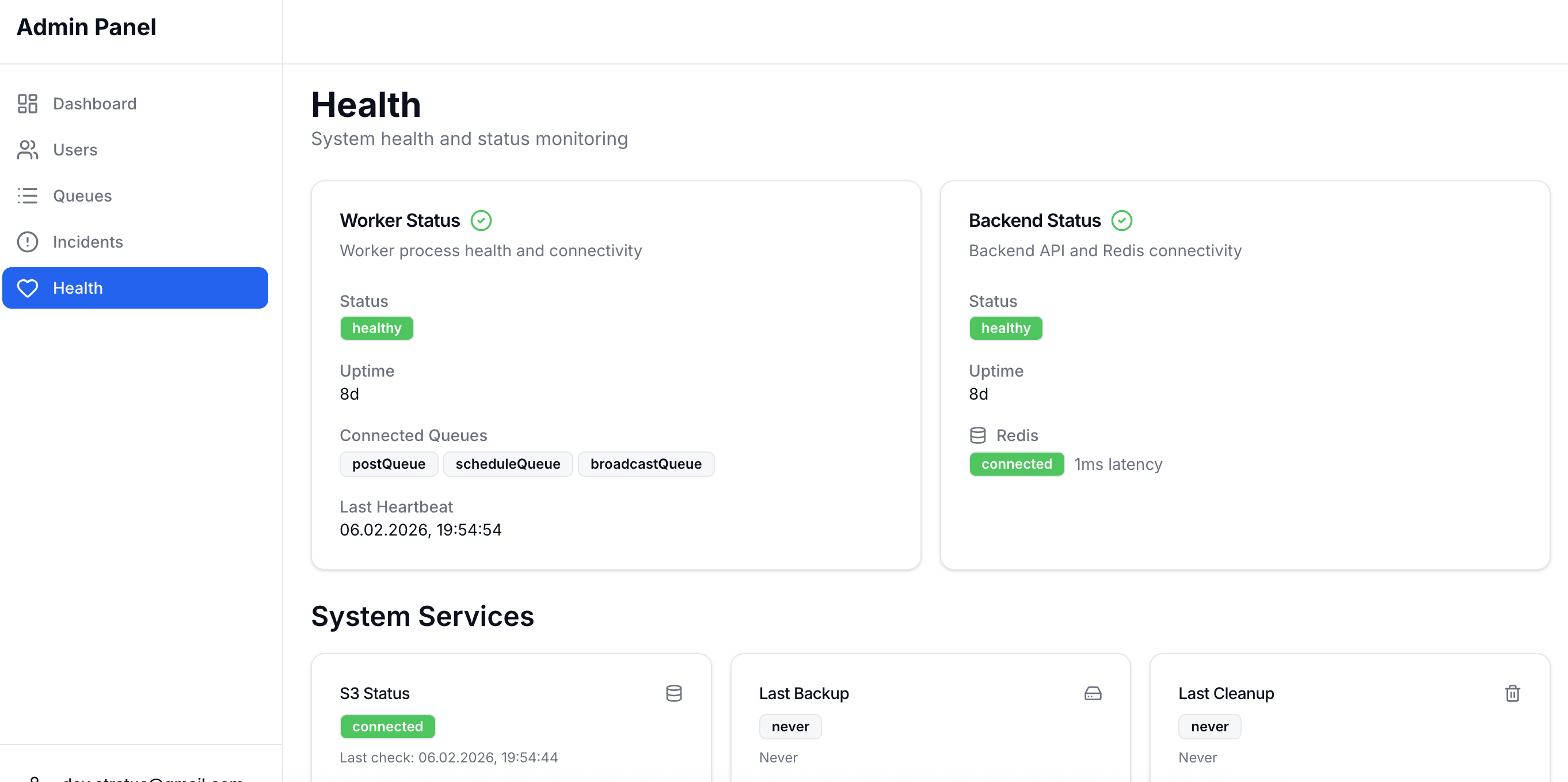Image resolution: width=1568 pixels, height=782 pixels.
Task: Click Redis connected status badge
Action: point(1016,464)
